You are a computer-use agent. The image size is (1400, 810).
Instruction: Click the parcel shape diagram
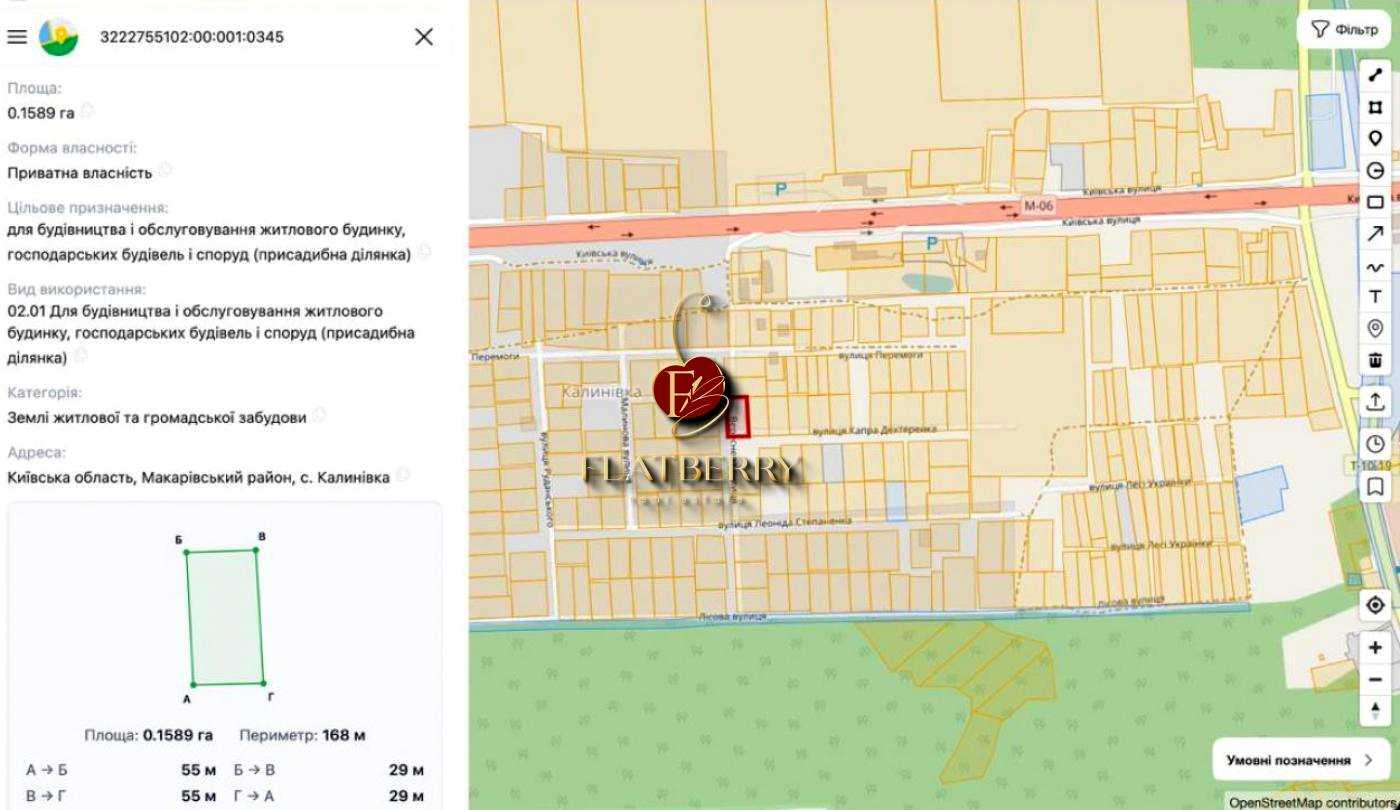[225, 617]
